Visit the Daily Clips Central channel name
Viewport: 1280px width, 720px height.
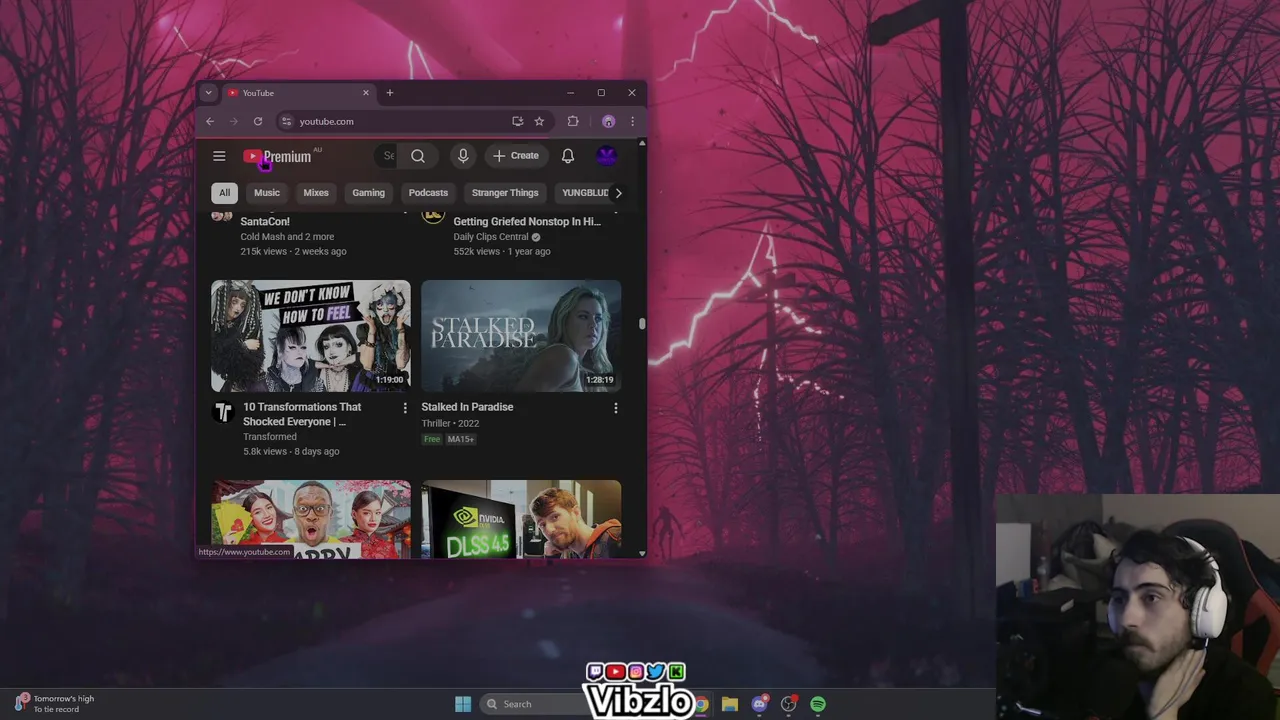pyautogui.click(x=491, y=237)
